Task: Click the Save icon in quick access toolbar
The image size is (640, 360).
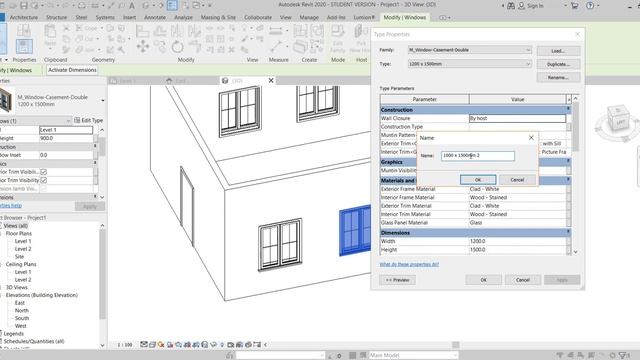Action: pos(23,6)
